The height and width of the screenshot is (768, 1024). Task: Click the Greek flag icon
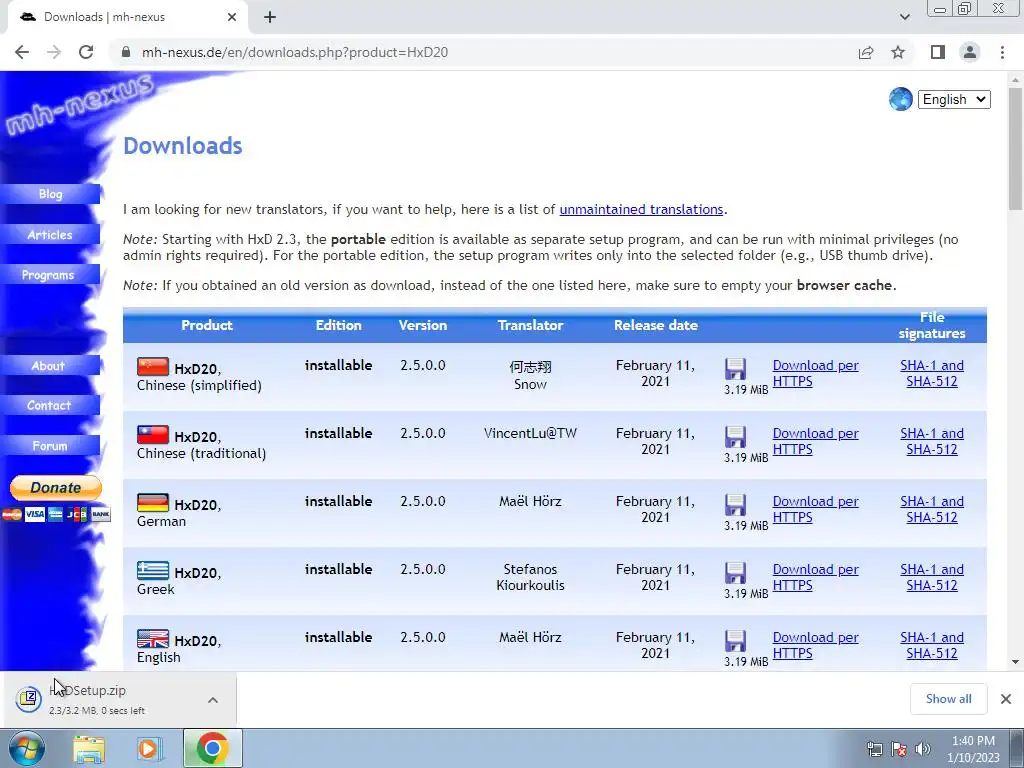[153, 570]
